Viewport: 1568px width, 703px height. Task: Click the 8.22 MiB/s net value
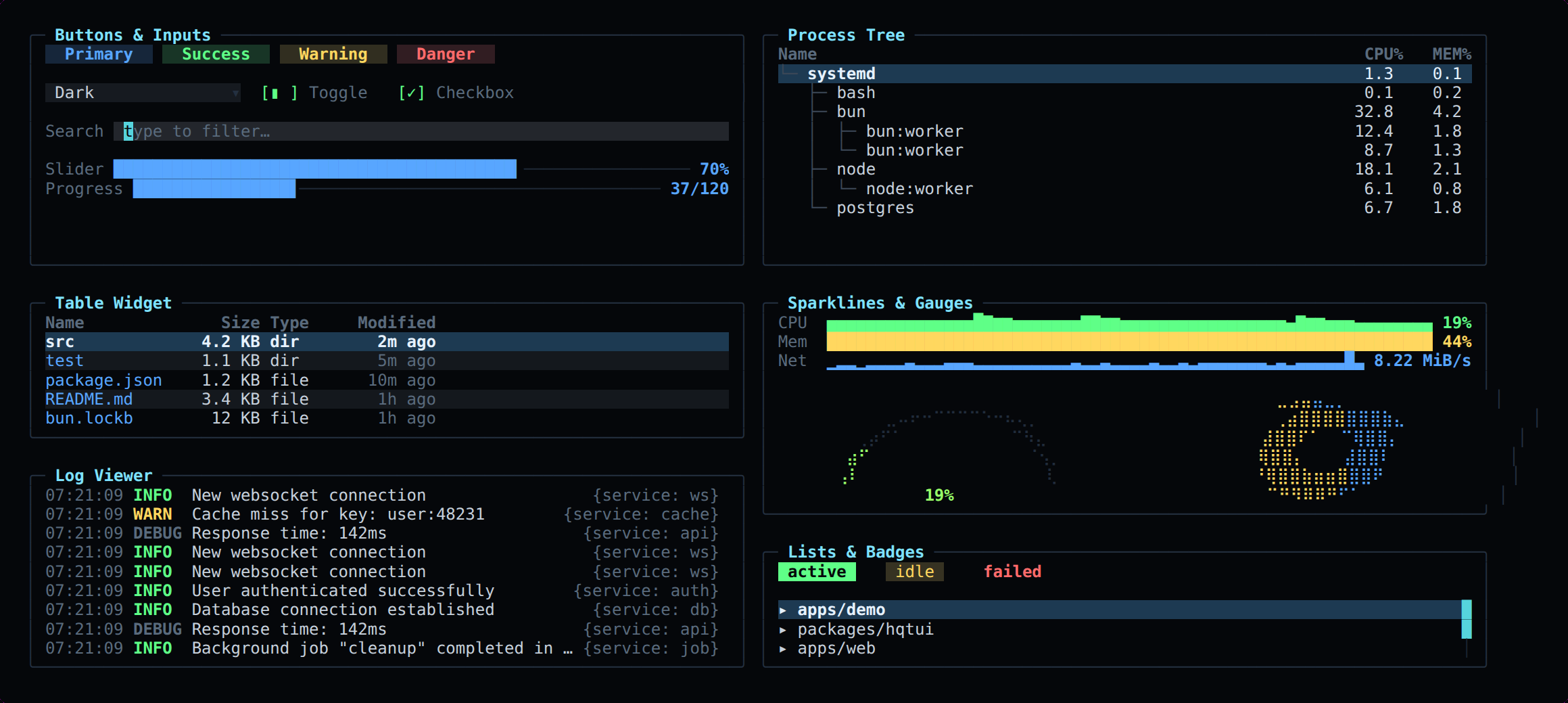click(1423, 361)
